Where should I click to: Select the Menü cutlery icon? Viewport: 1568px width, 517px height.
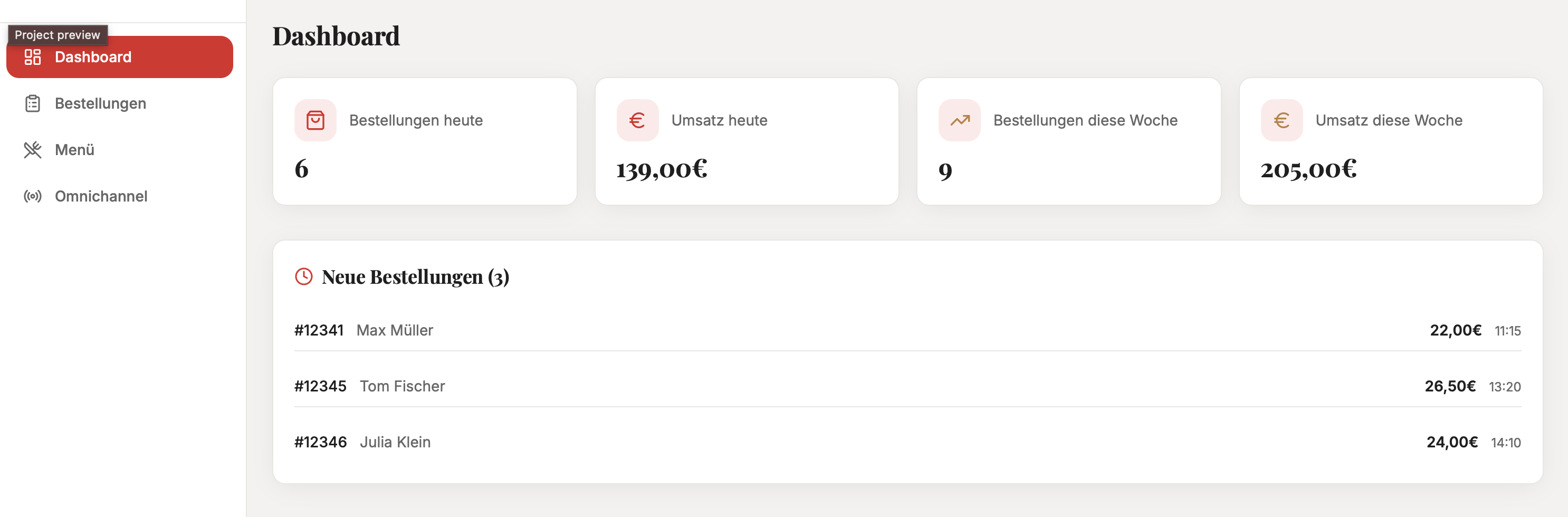pos(33,150)
